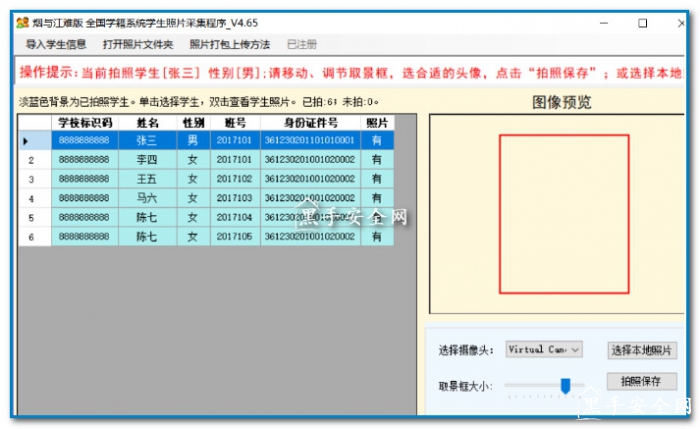700x429 pixels.
Task: Click the 姓名 column header
Action: (146, 122)
